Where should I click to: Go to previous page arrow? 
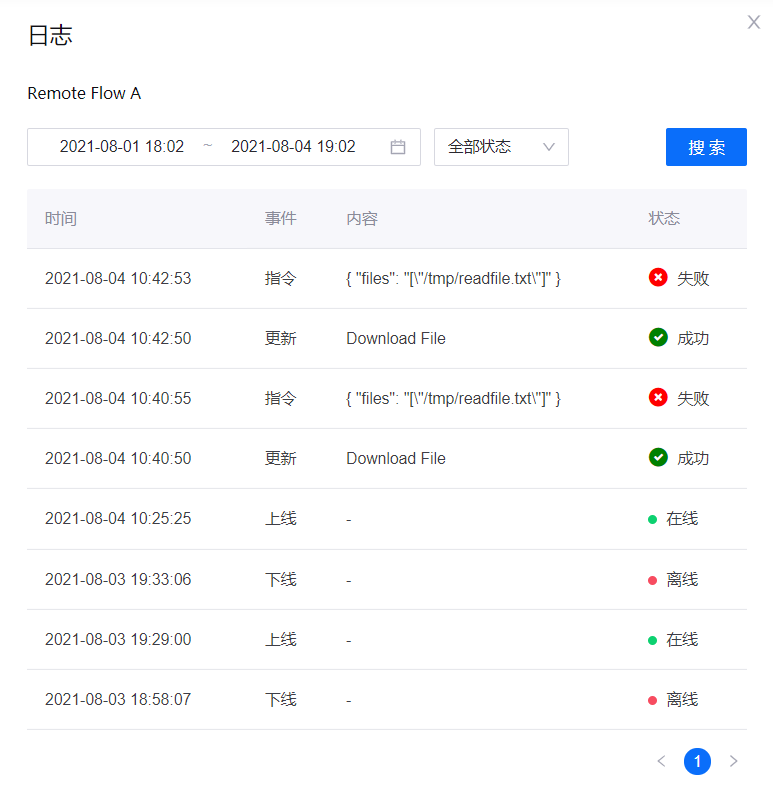pos(661,762)
